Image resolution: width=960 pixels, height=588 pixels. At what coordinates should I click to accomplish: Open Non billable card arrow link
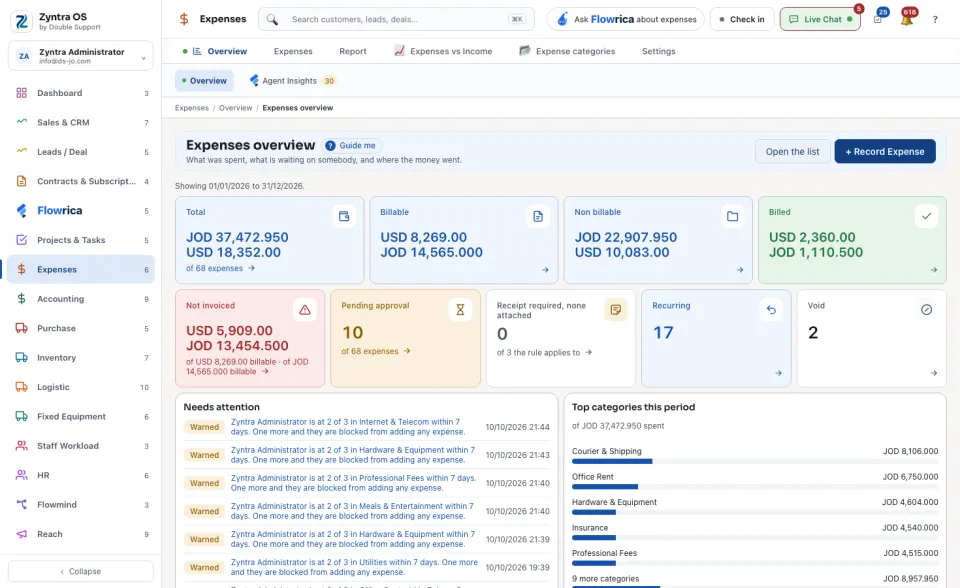(x=740, y=270)
